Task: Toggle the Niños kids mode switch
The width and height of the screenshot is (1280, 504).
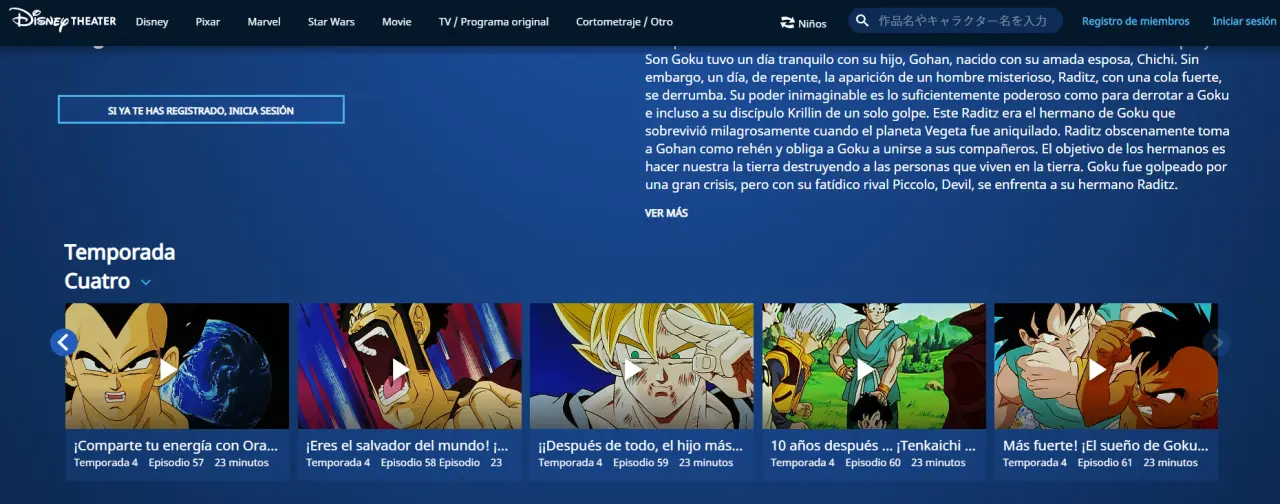Action: 803,22
